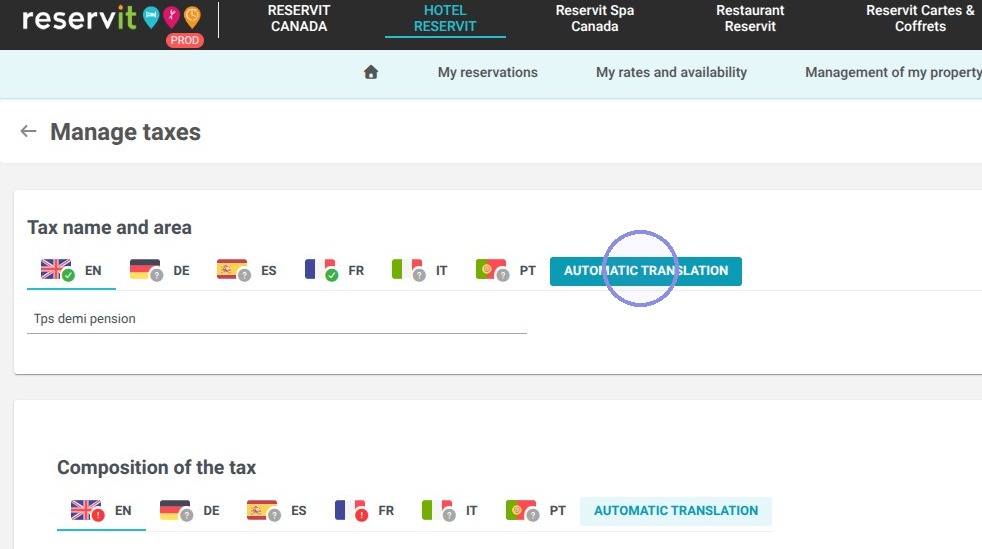Click the Tps demi pension name field
Viewport: 982px width, 549px height.
(276, 319)
